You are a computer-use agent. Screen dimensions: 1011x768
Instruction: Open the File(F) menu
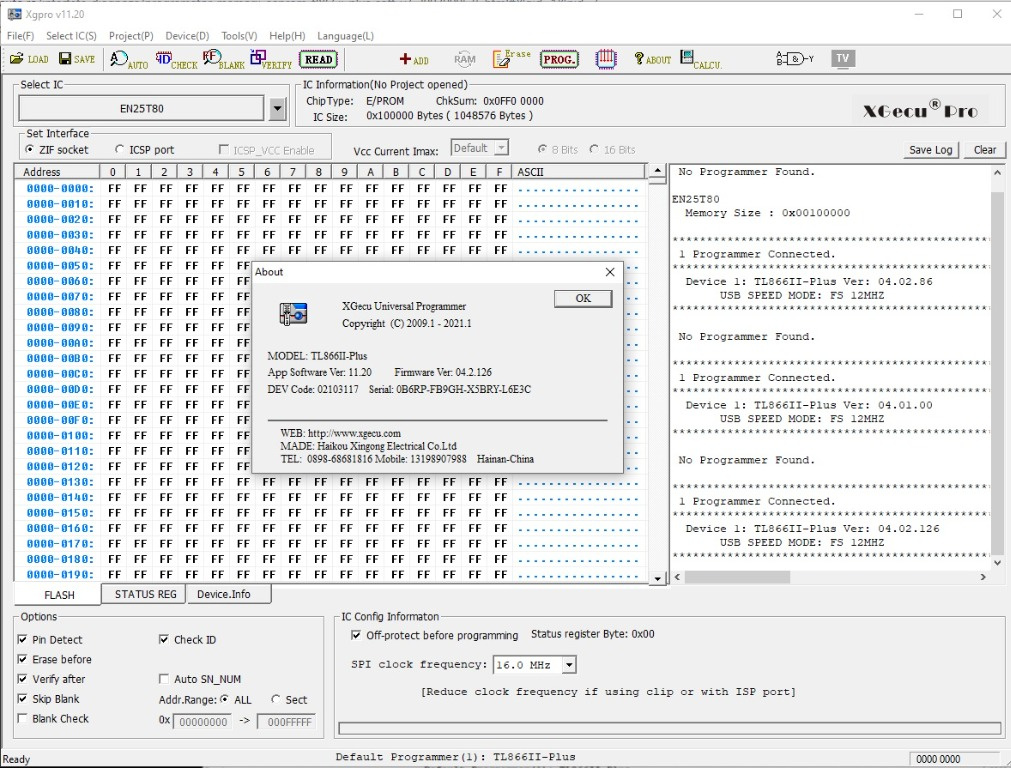click(21, 36)
